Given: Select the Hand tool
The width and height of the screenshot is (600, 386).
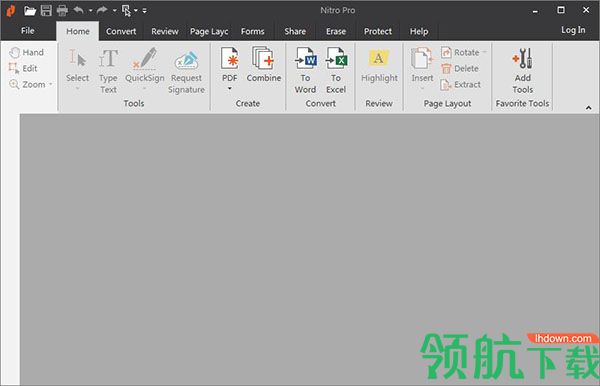Looking at the screenshot, I should (x=26, y=52).
